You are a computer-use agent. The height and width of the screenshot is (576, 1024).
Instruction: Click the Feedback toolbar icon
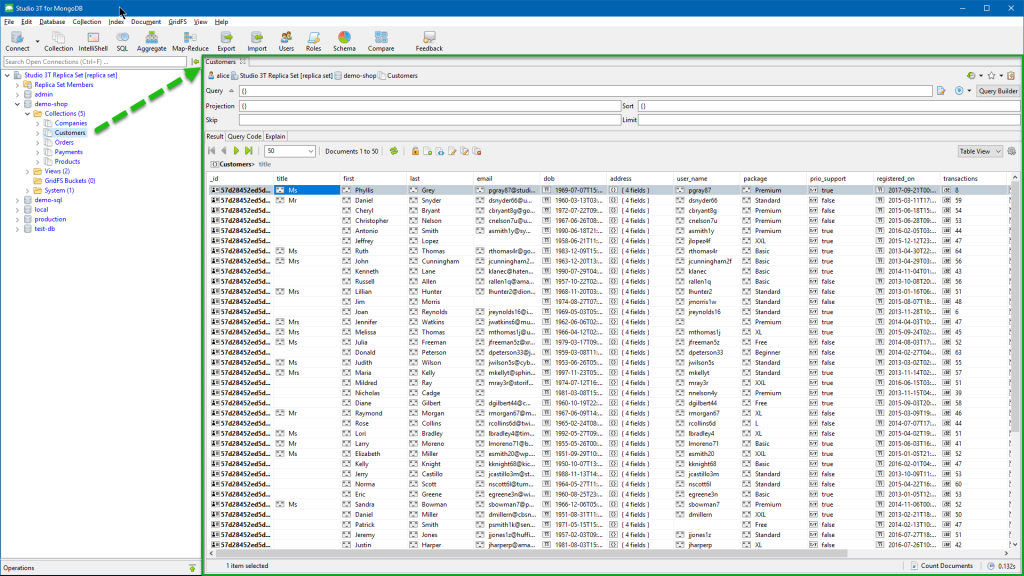point(429,41)
